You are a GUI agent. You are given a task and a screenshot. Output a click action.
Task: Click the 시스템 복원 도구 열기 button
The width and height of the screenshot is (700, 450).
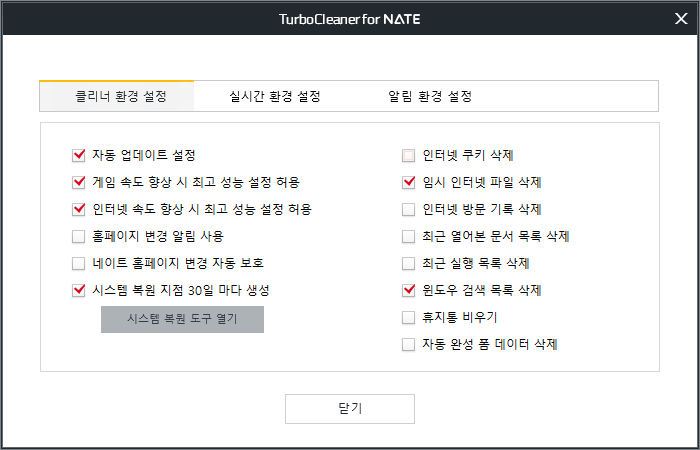pos(182,319)
